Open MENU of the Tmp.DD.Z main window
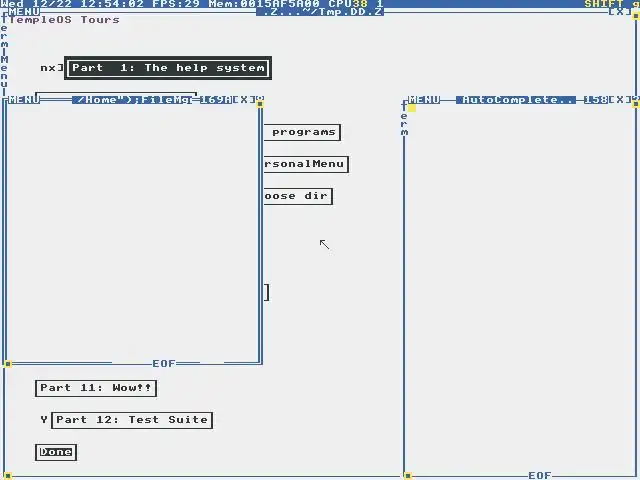Viewport: 640px width, 480px height. [24, 11]
